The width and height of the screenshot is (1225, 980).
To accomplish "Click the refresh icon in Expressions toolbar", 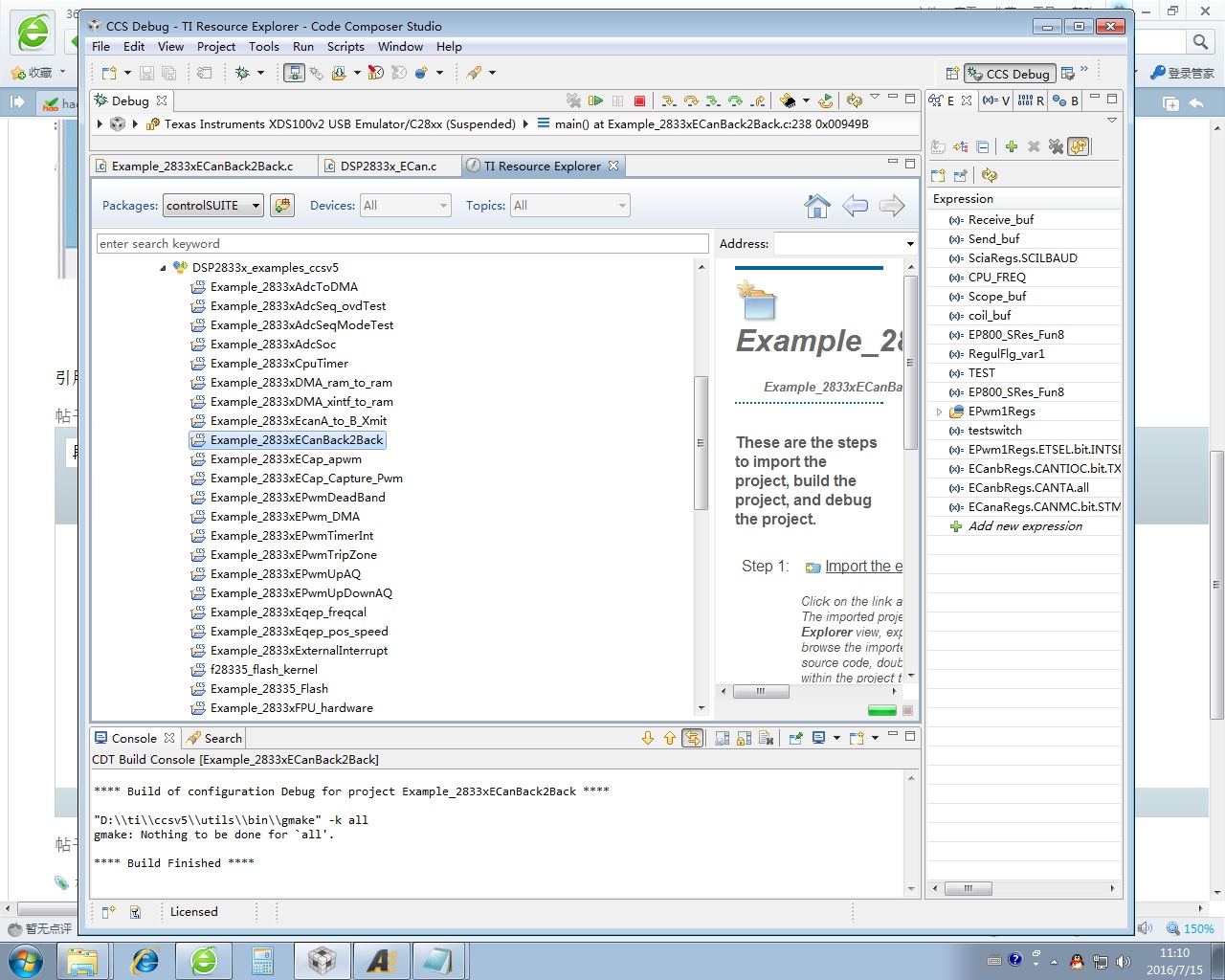I will click(990, 175).
